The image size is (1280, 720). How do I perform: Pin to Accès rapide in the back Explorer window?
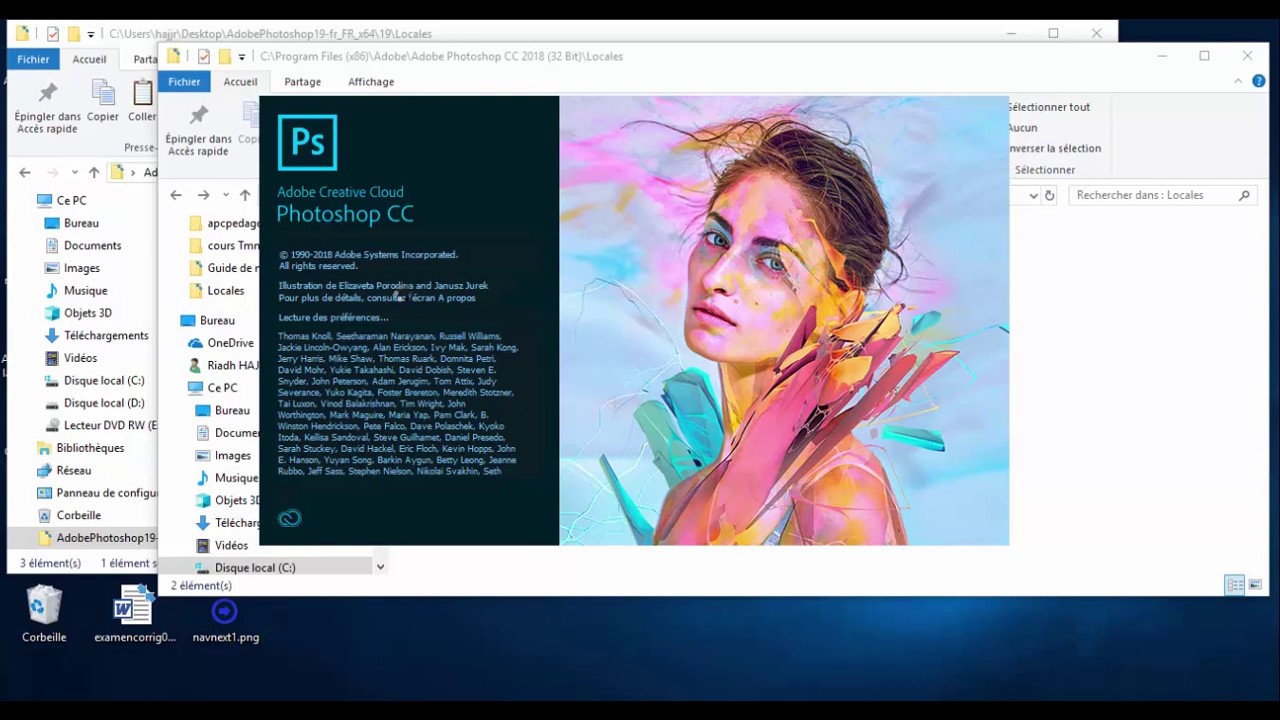[47, 108]
